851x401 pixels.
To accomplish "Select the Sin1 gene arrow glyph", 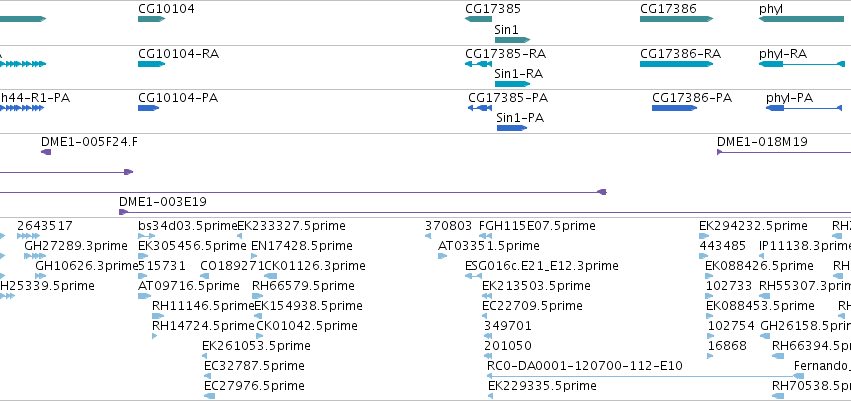I will coord(512,40).
